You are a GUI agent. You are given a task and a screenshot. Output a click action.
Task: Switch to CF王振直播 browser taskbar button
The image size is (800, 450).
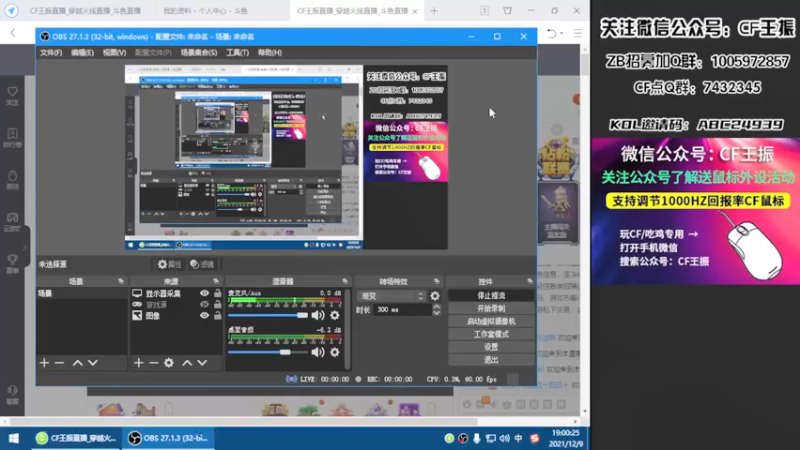76,438
